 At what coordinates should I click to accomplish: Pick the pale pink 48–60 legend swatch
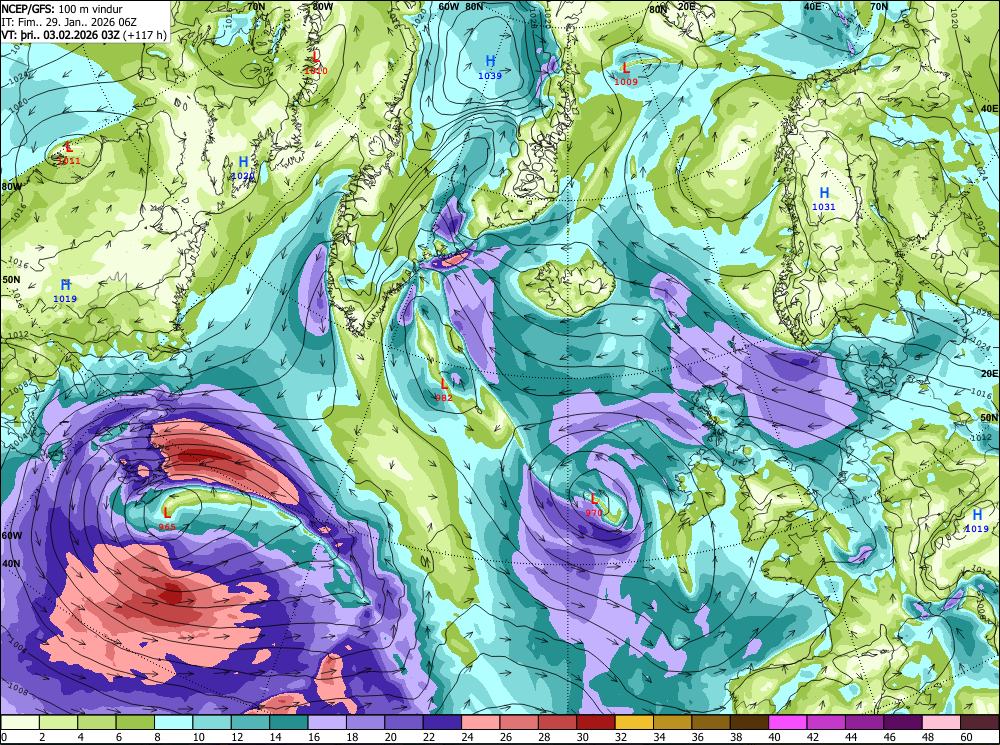pyautogui.click(x=941, y=722)
